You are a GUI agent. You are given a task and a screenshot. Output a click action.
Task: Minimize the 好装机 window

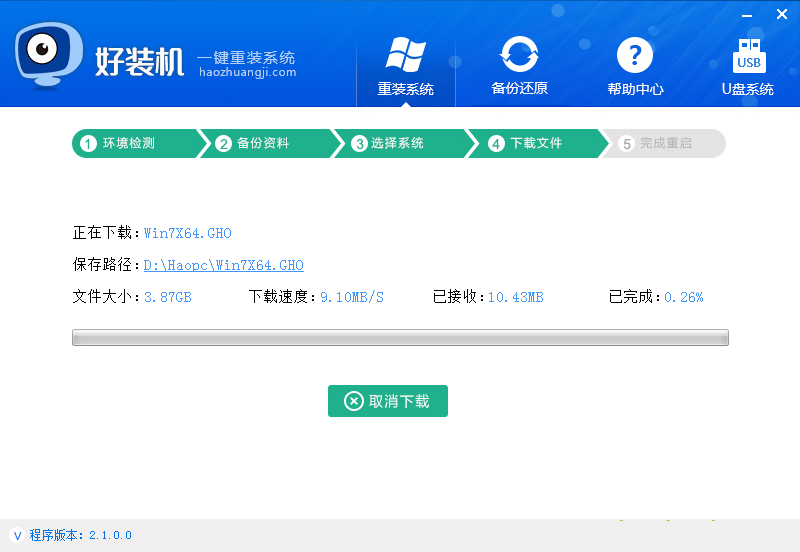tap(749, 15)
